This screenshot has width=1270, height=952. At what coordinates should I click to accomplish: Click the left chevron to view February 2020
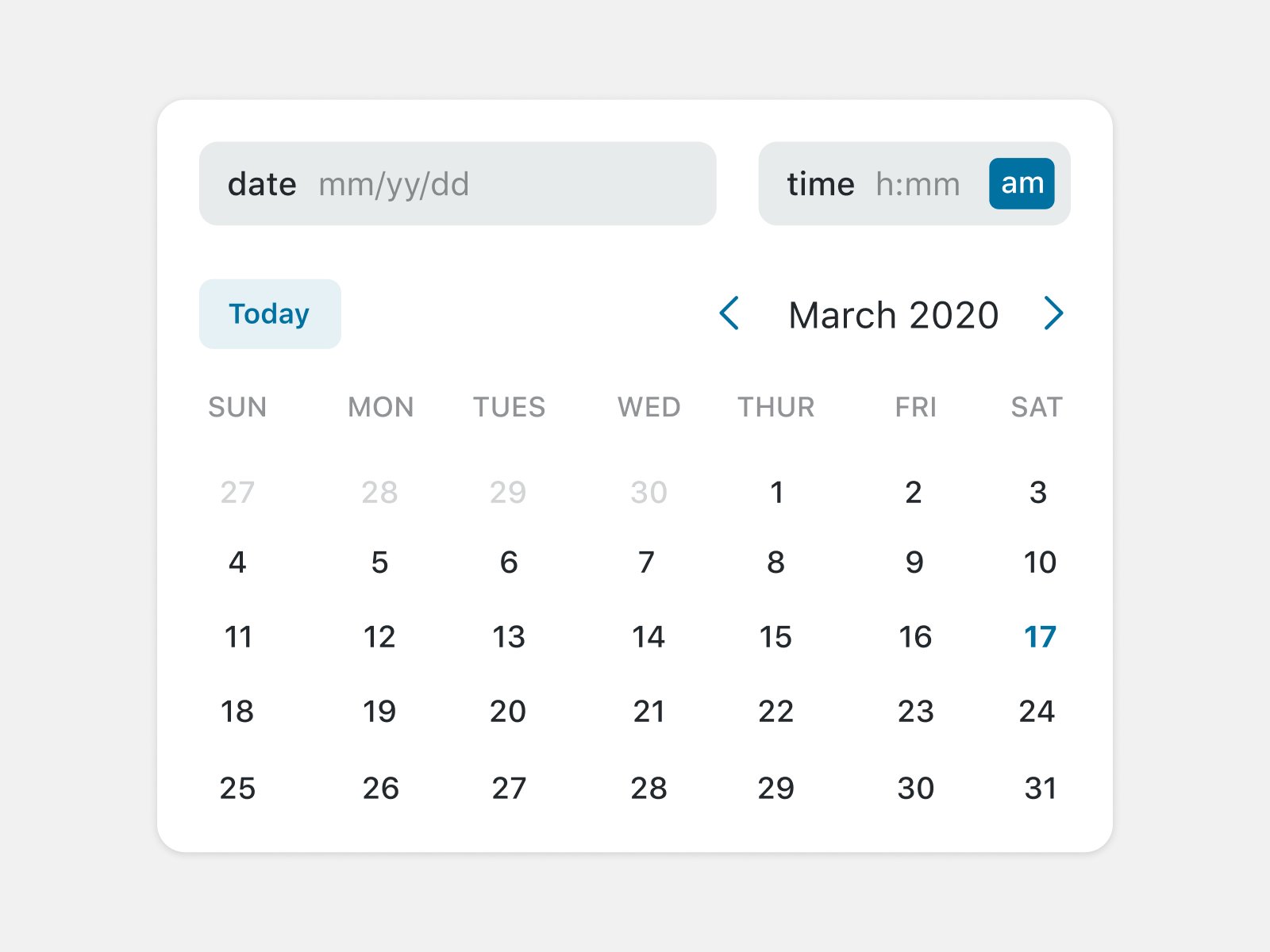[x=729, y=314]
